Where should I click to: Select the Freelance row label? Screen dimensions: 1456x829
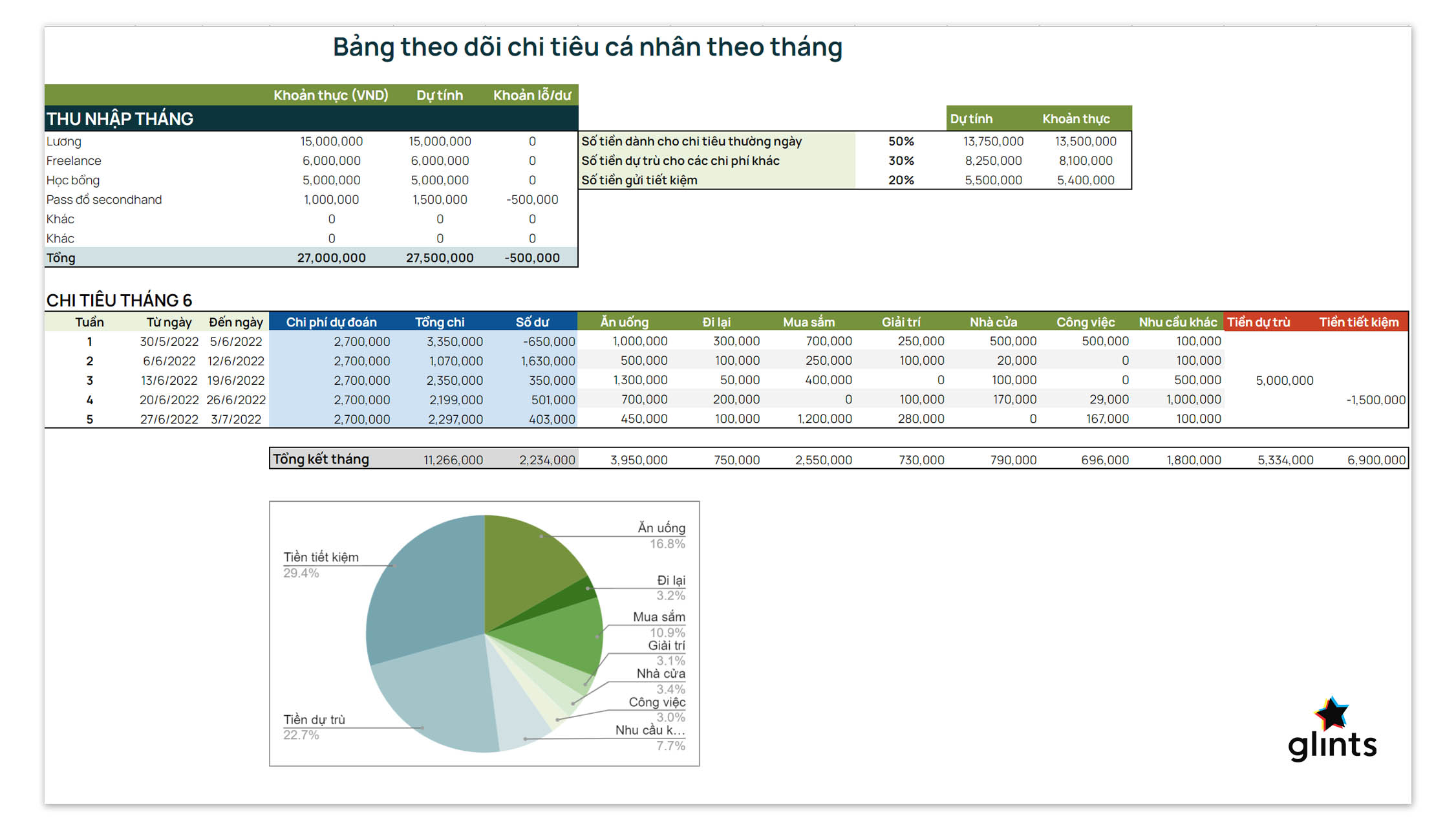coord(74,160)
